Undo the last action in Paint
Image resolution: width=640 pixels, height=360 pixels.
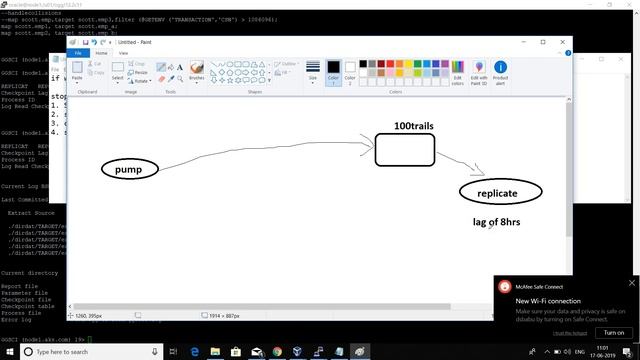94,42
